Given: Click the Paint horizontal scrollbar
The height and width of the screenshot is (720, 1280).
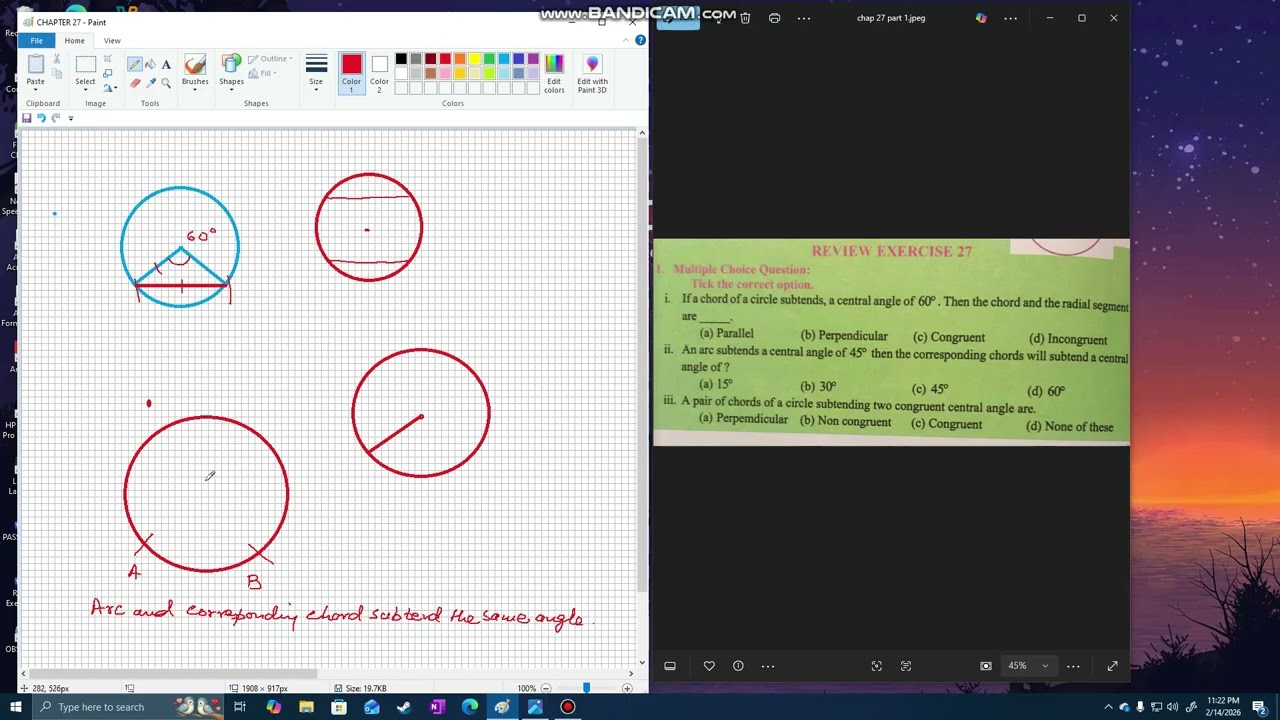Looking at the screenshot, I should (173, 673).
